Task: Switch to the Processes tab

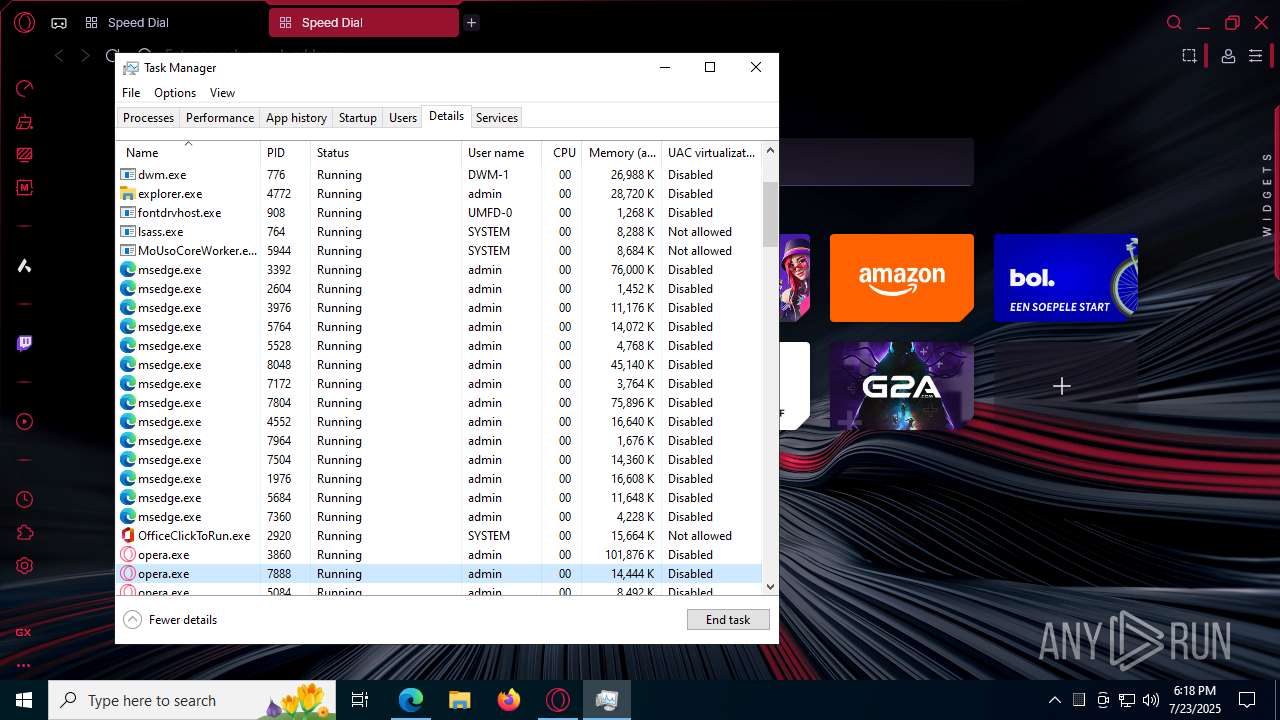Action: [x=149, y=118]
